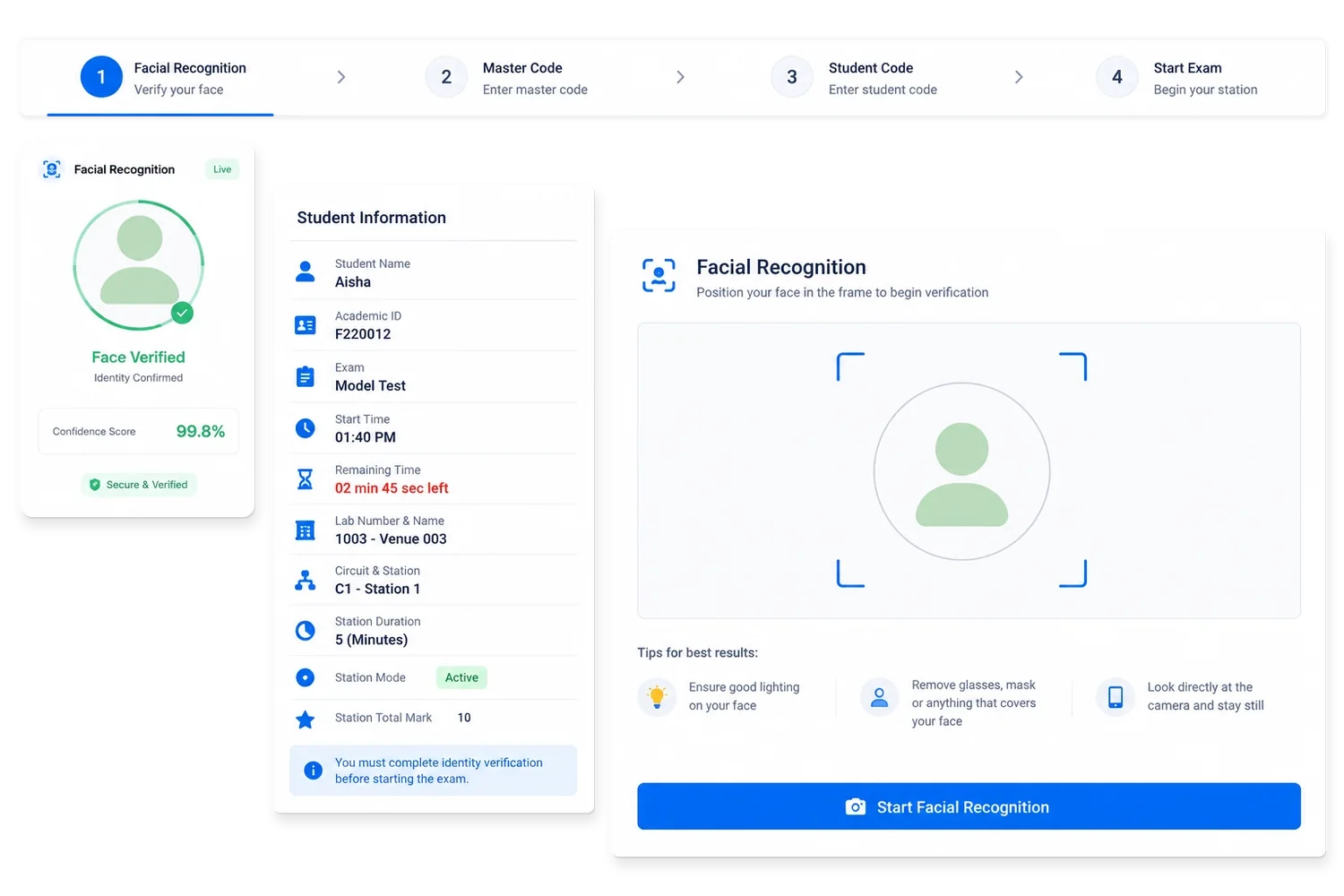Image resolution: width=1344 pixels, height=896 pixels.
Task: Click the hourglass icon beside Remaining Time
Action: 306,479
